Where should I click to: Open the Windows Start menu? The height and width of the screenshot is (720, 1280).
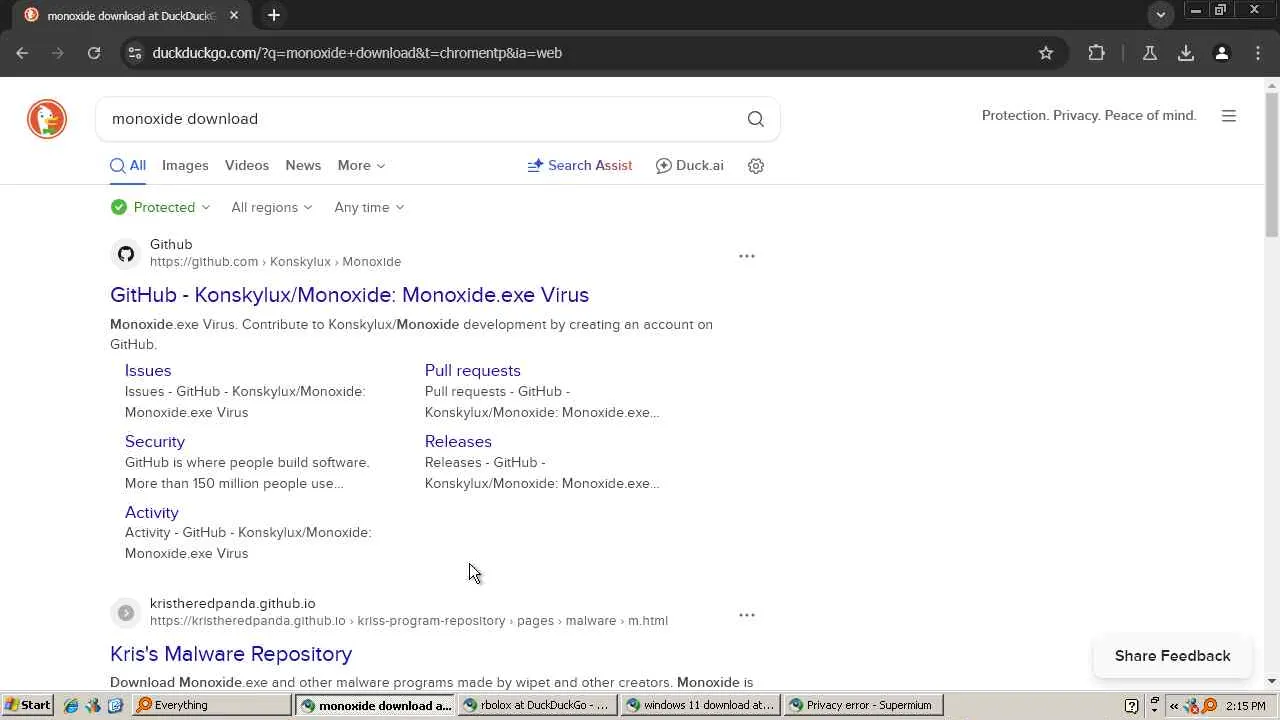[27, 705]
